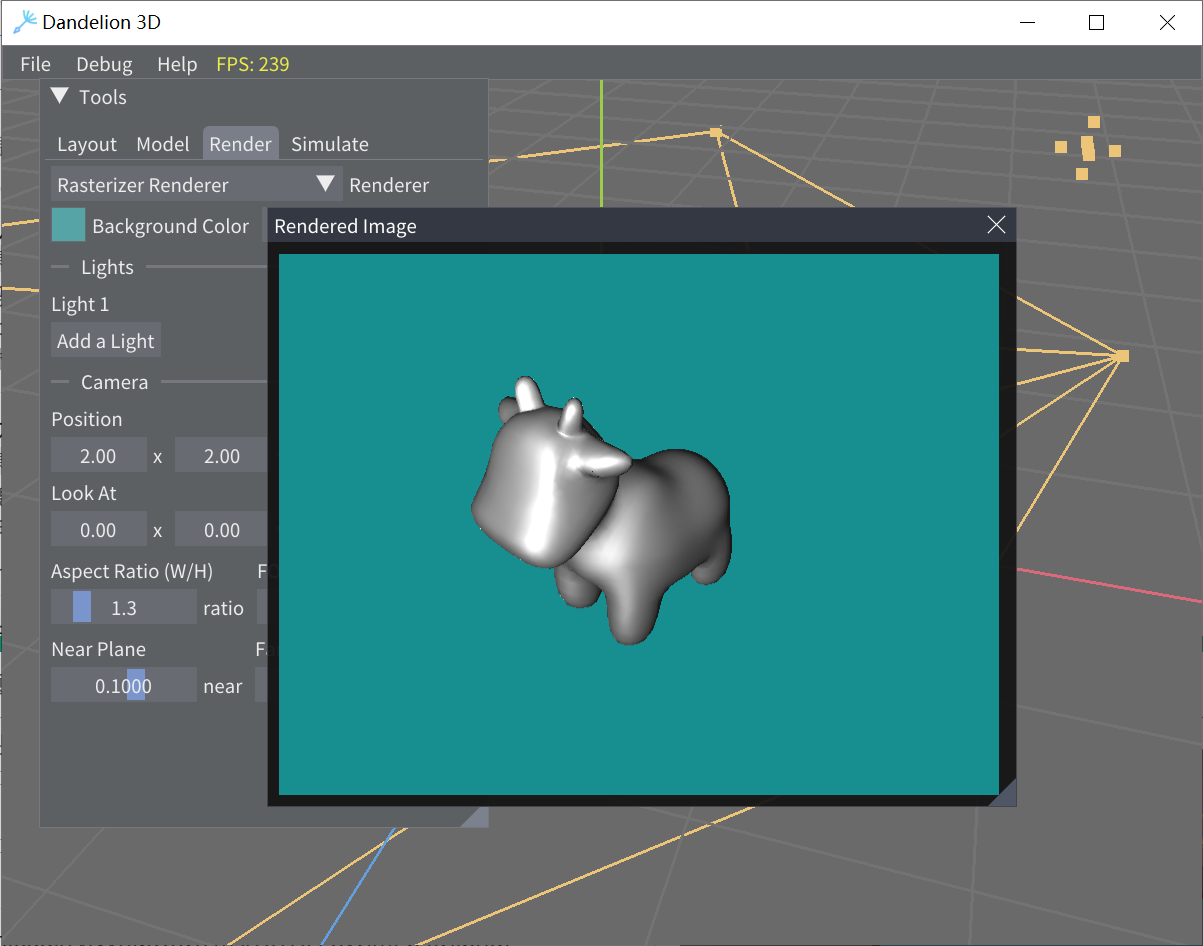Close the Rendered Image window
This screenshot has width=1203, height=946.
point(996,225)
